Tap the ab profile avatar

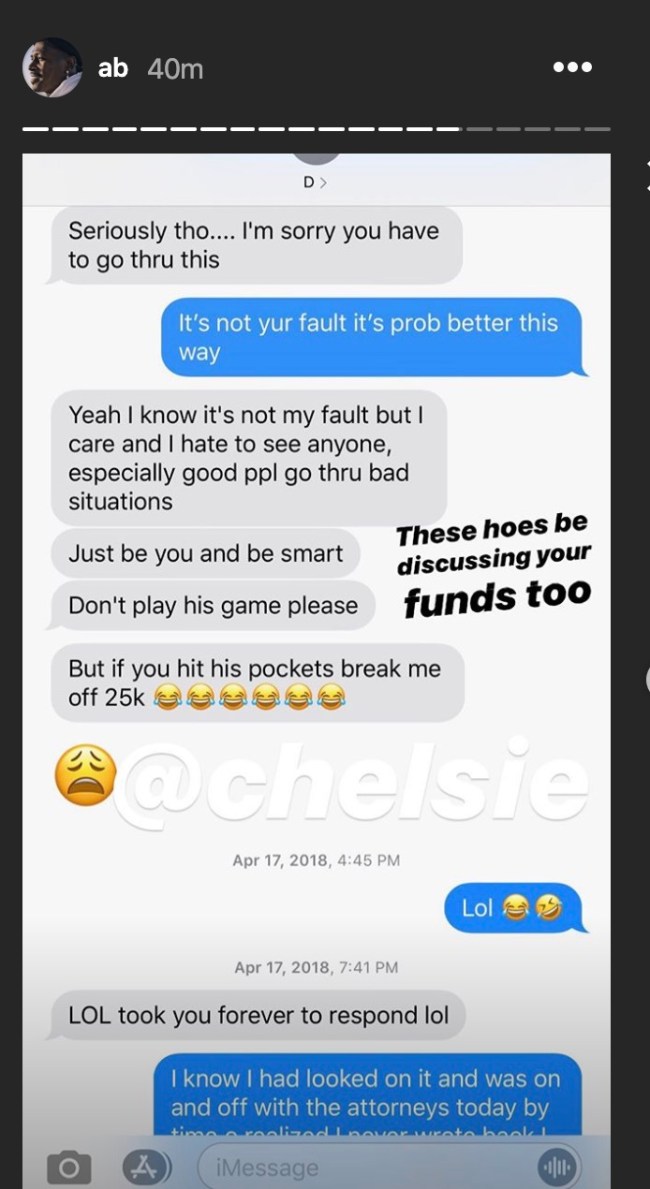[52, 67]
